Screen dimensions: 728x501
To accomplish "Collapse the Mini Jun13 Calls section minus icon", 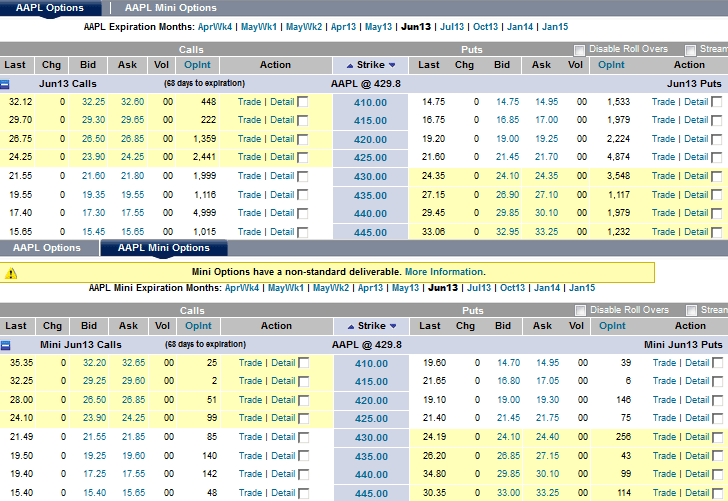I will coord(5,345).
